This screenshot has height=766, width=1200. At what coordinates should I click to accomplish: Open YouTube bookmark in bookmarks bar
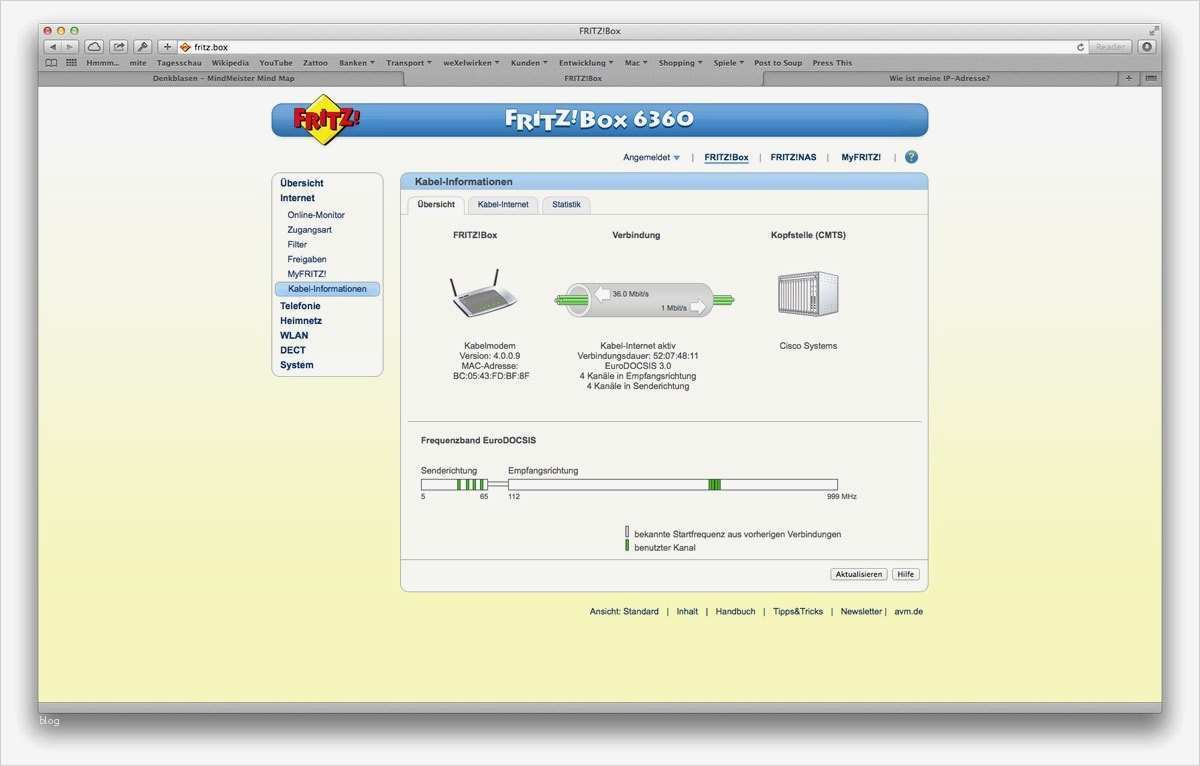point(276,62)
